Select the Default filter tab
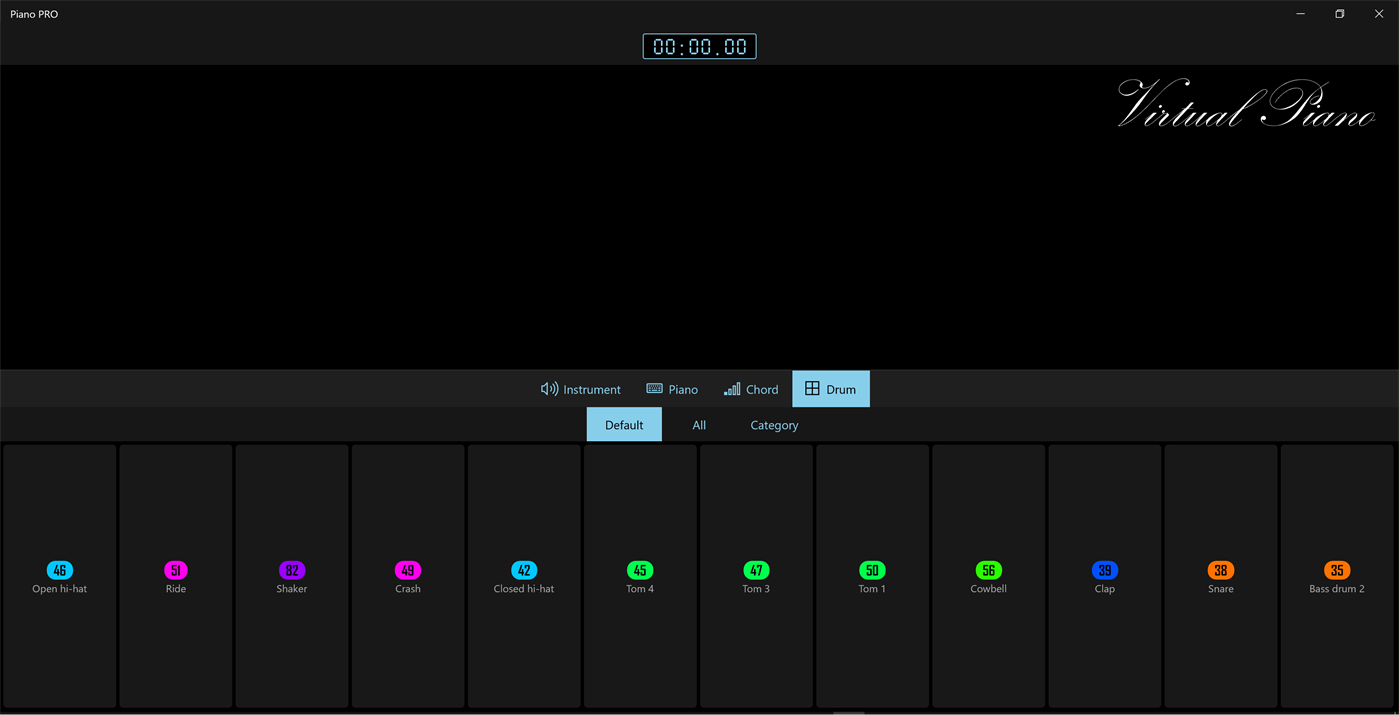 click(x=623, y=424)
